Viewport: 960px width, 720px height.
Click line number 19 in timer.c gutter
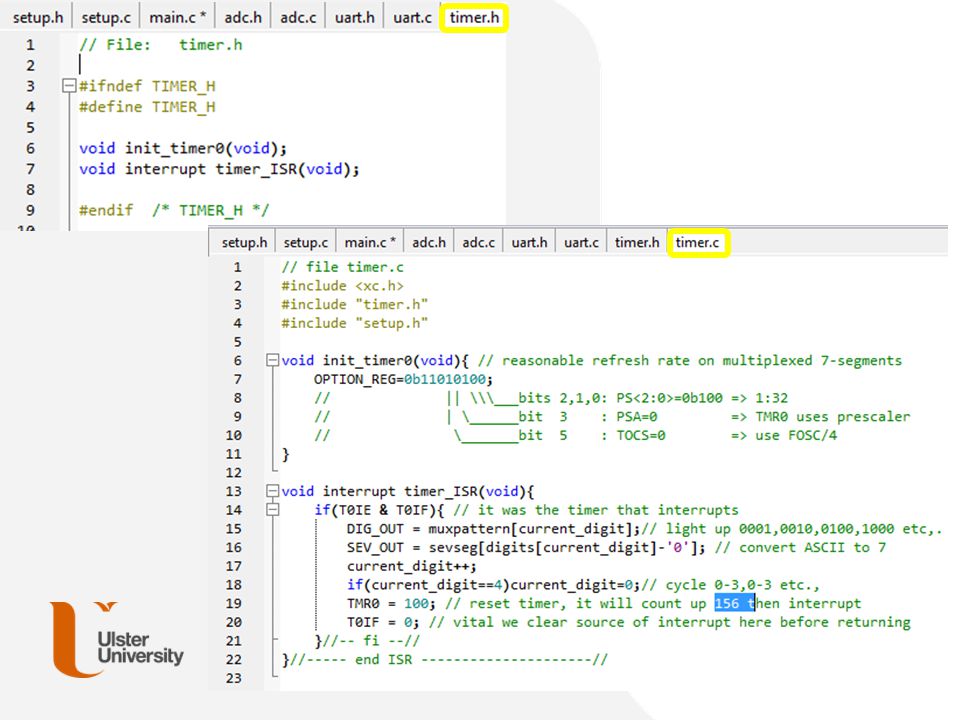click(234, 603)
